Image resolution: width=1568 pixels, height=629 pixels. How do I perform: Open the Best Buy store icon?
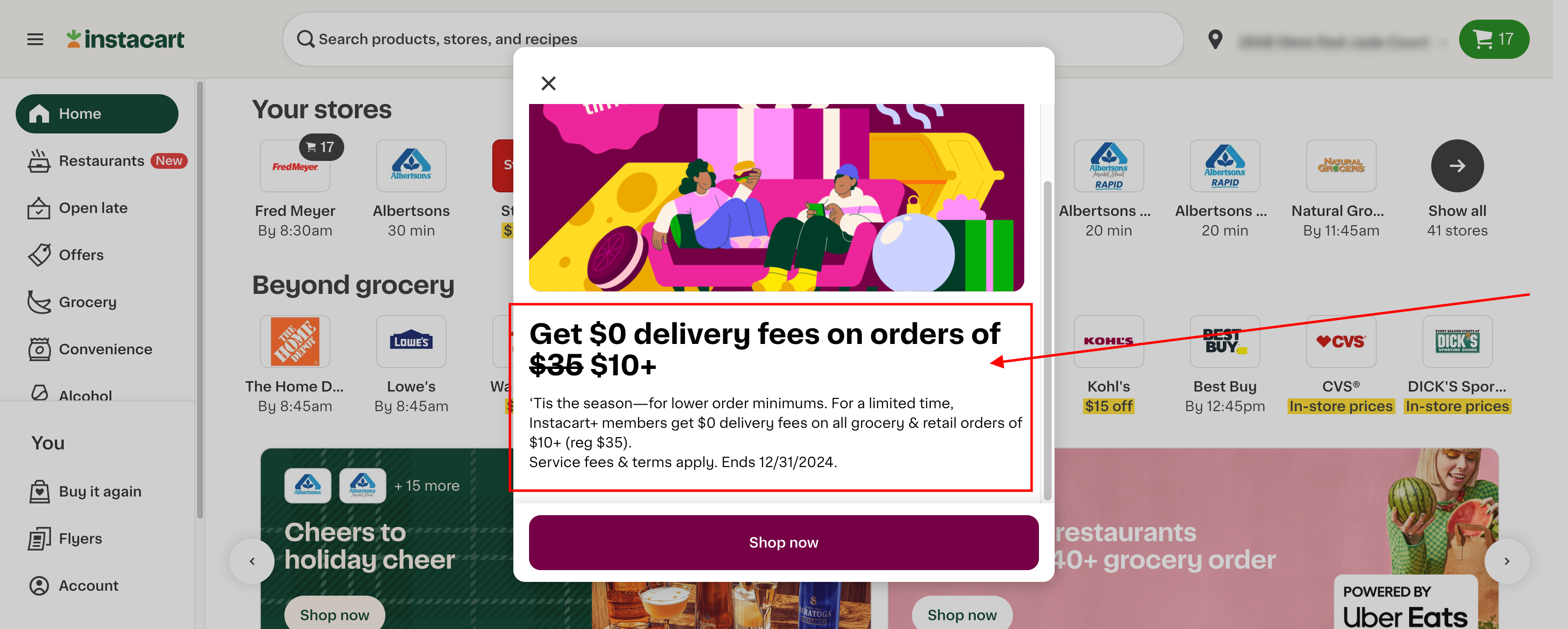(x=1225, y=341)
